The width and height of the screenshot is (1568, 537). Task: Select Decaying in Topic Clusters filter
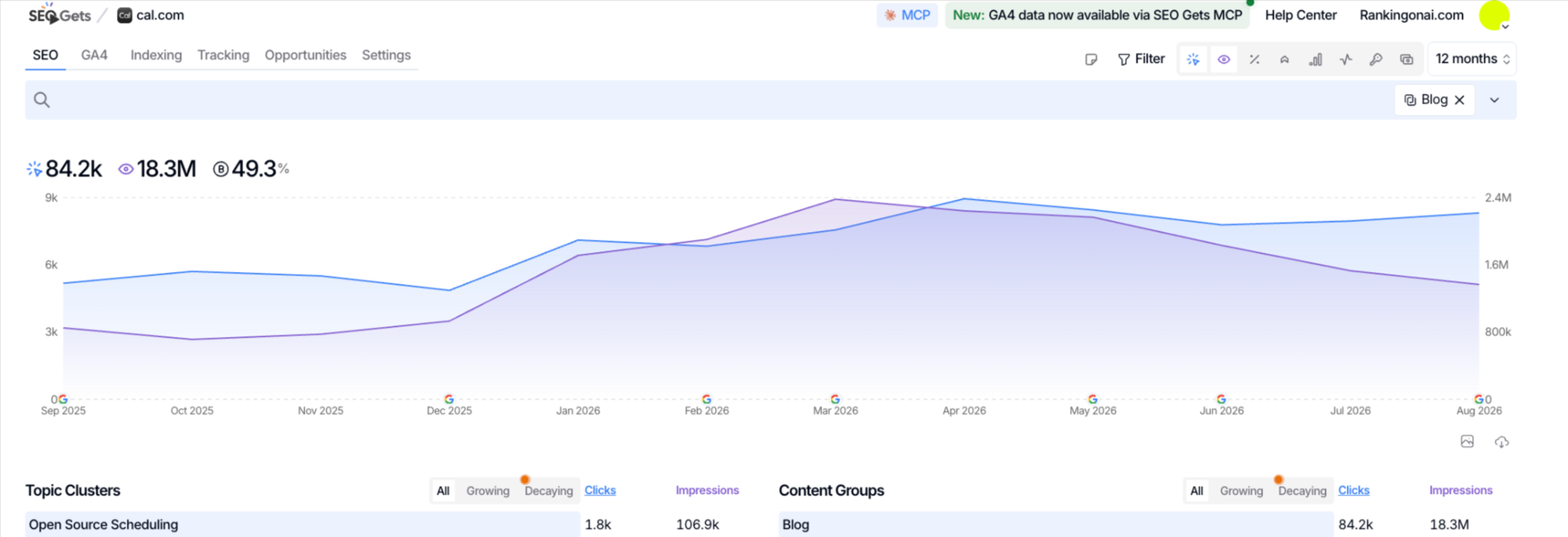[549, 491]
